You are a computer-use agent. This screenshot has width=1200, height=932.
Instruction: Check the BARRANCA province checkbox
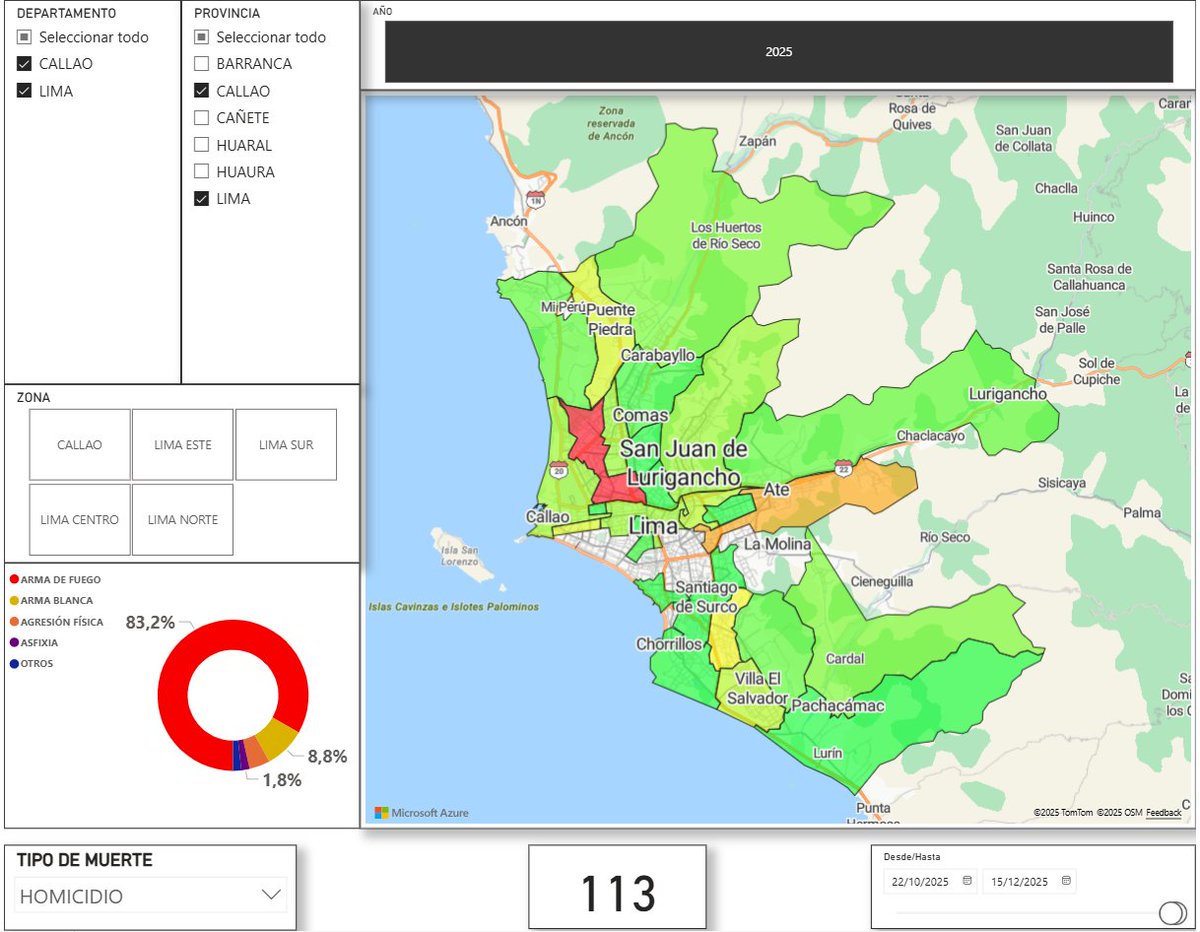[x=200, y=64]
